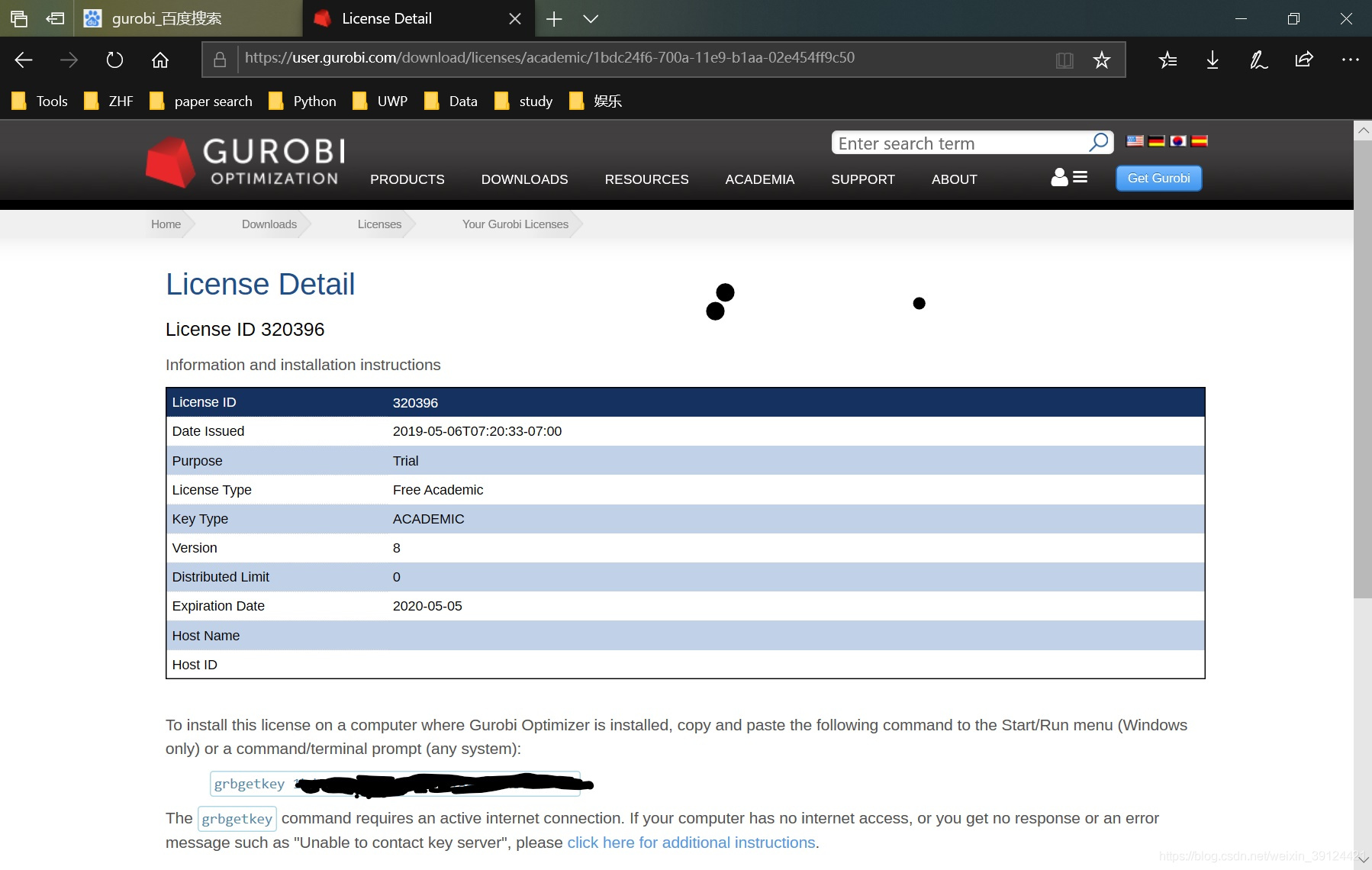
Task: Open the favorites hub icon
Action: 1167,60
